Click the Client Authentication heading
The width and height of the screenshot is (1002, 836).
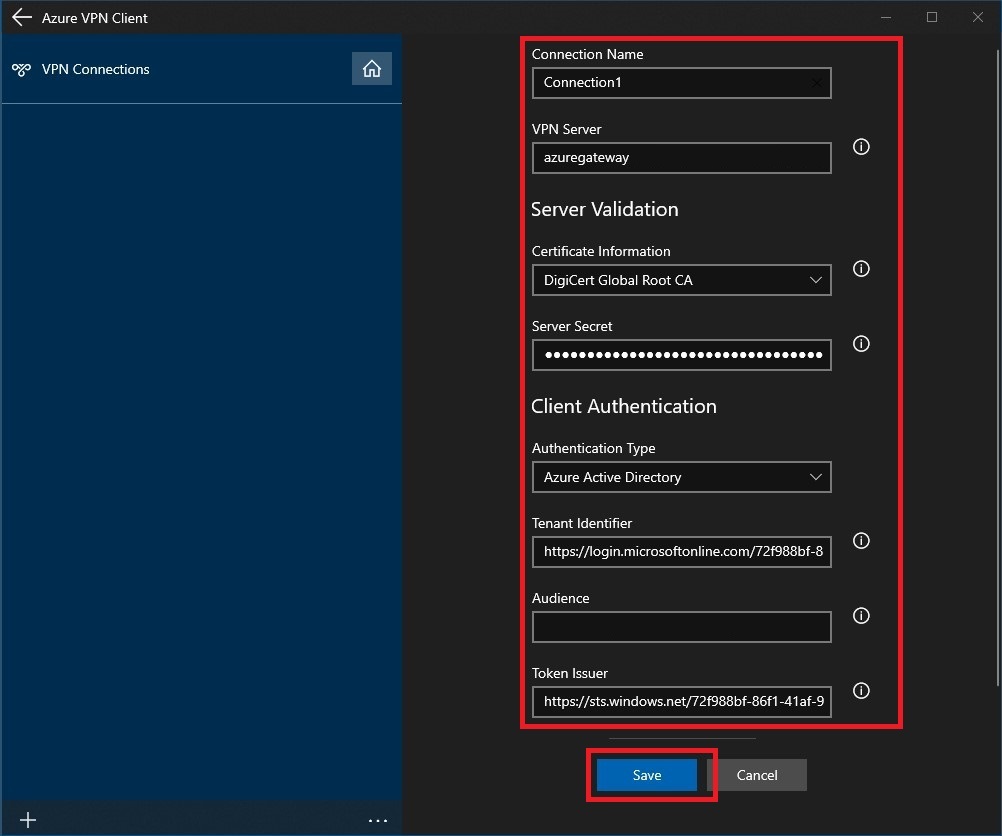point(624,406)
